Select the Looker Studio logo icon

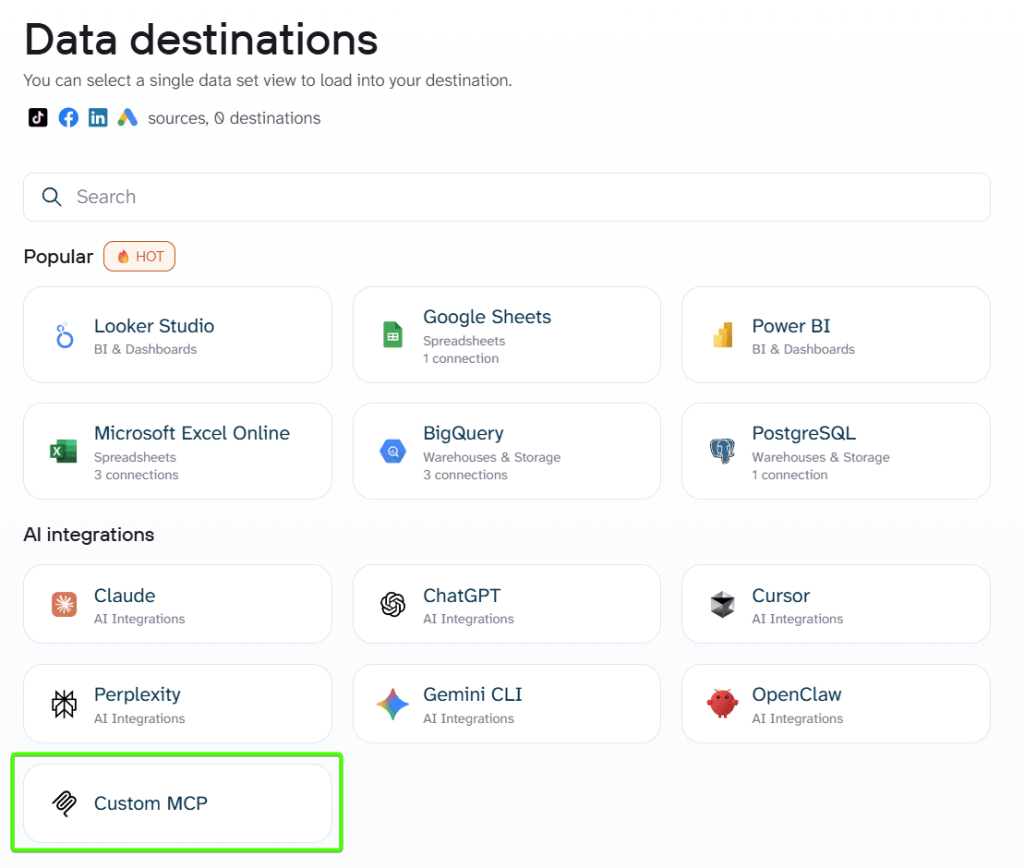point(63,334)
